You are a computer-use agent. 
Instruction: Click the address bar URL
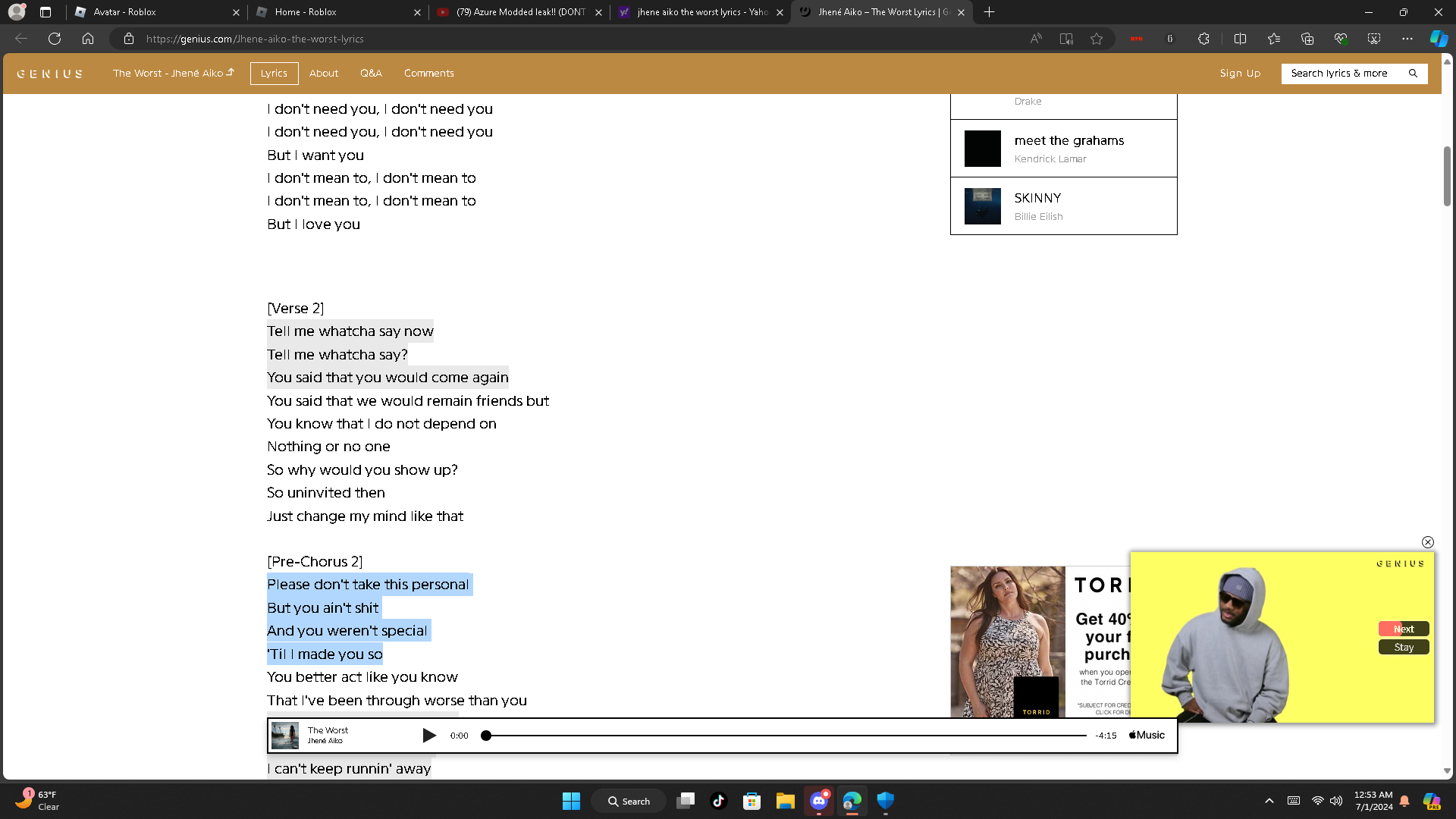click(255, 39)
